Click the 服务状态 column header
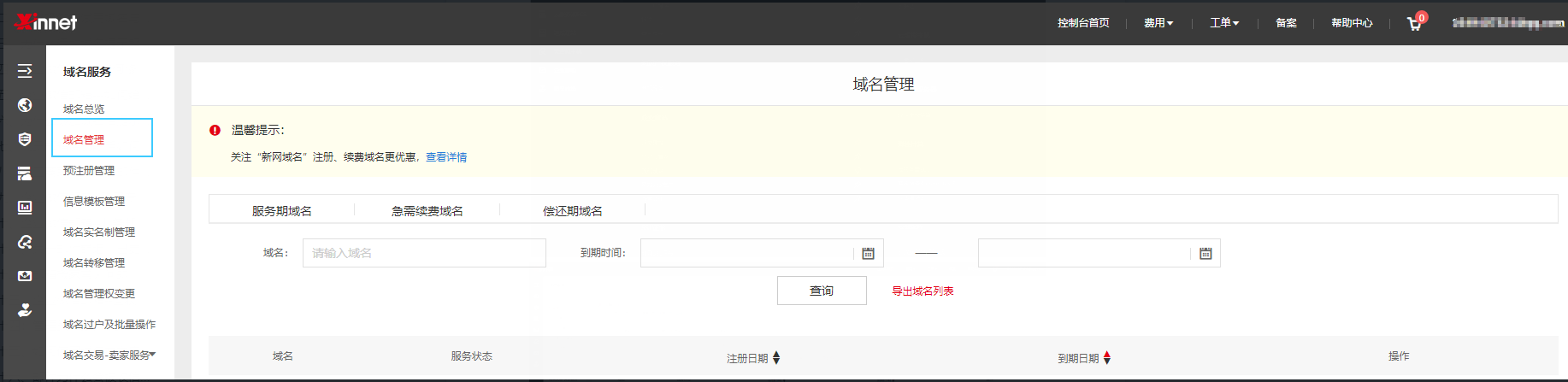 (x=472, y=356)
